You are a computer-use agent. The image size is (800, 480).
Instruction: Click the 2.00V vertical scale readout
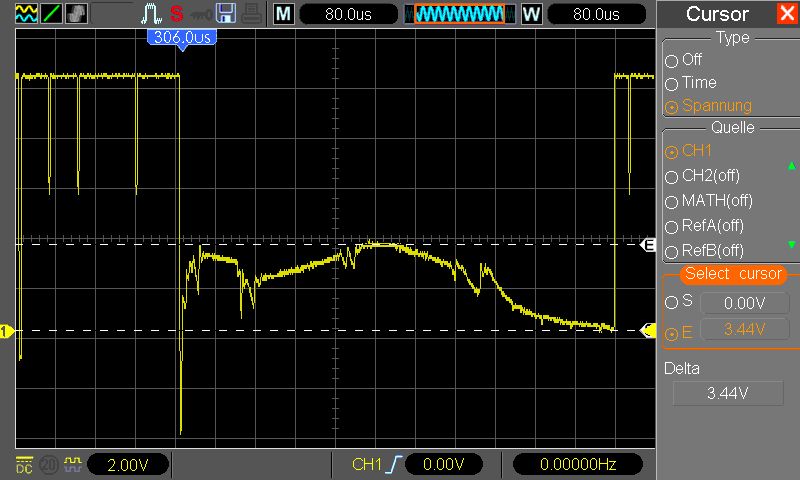[x=128, y=465]
